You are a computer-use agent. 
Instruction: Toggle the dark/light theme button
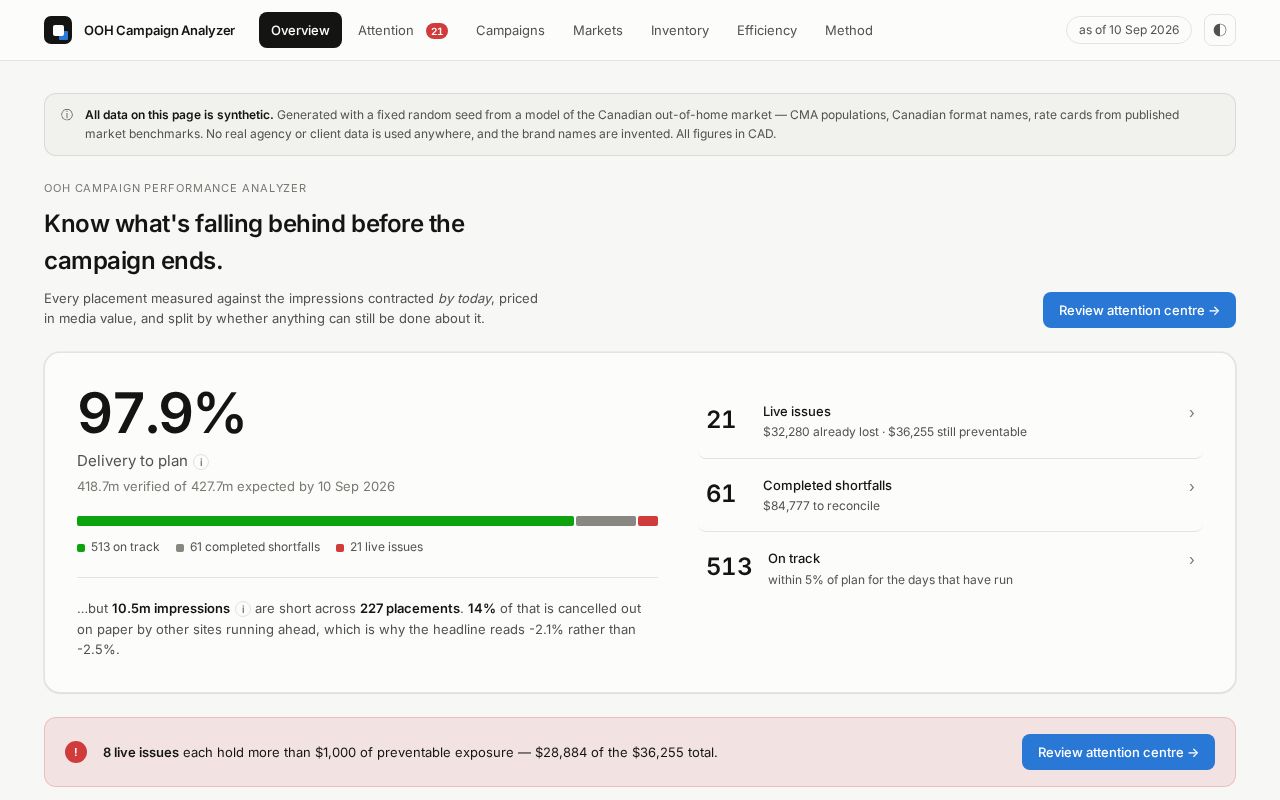coord(1220,30)
